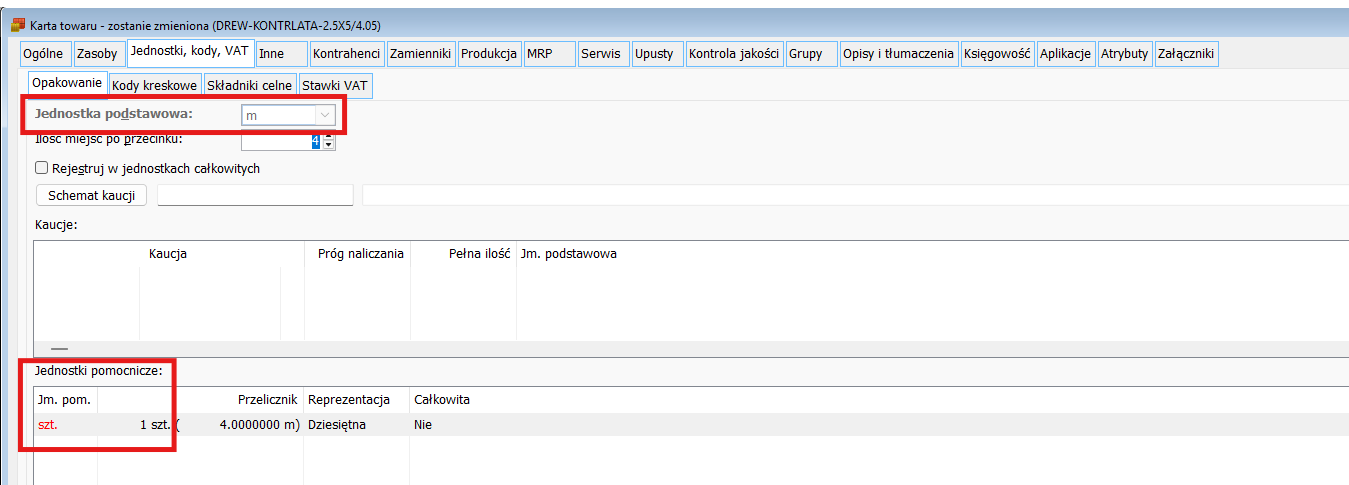Switch to the Produkcja tab

pyautogui.click(x=489, y=54)
